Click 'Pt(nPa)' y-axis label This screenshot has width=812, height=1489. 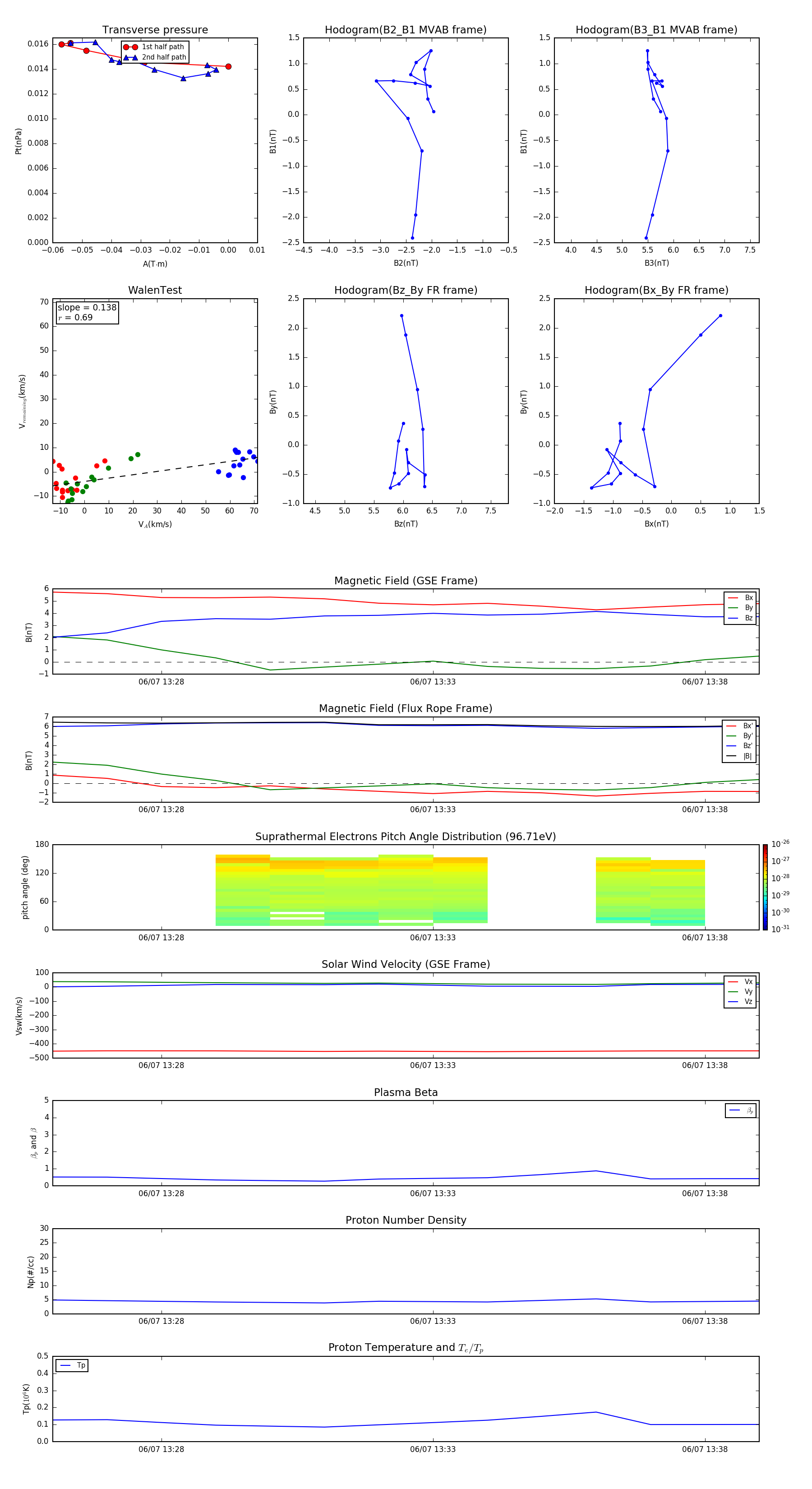18,141
